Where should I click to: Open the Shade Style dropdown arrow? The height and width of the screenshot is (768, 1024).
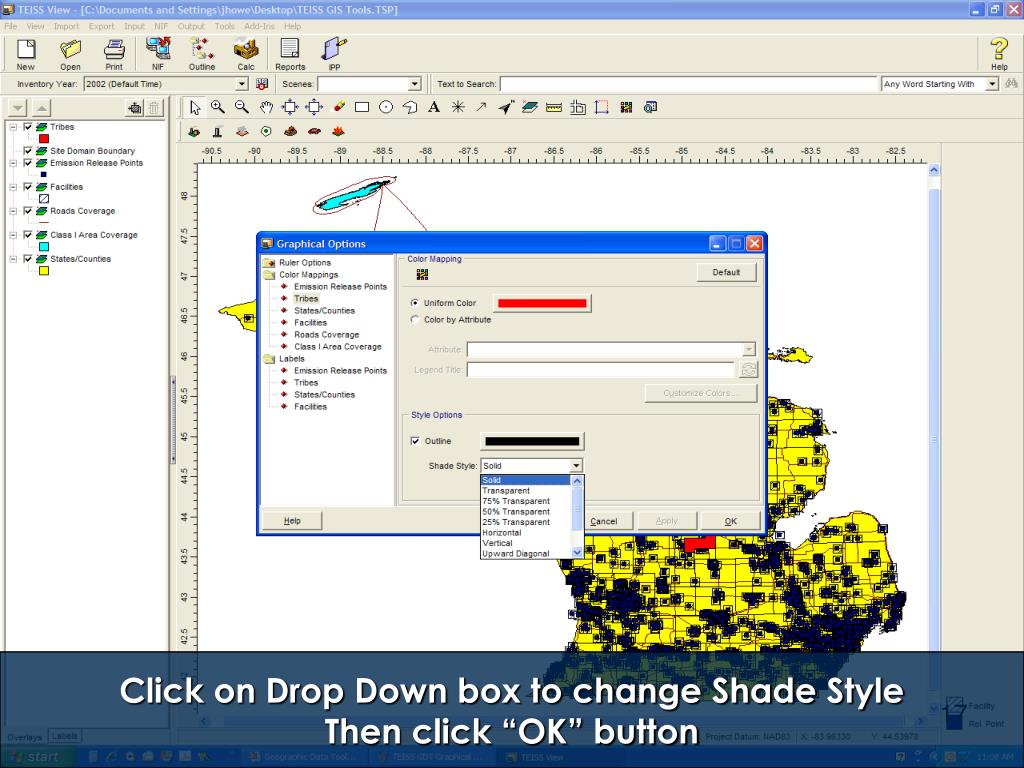point(576,466)
